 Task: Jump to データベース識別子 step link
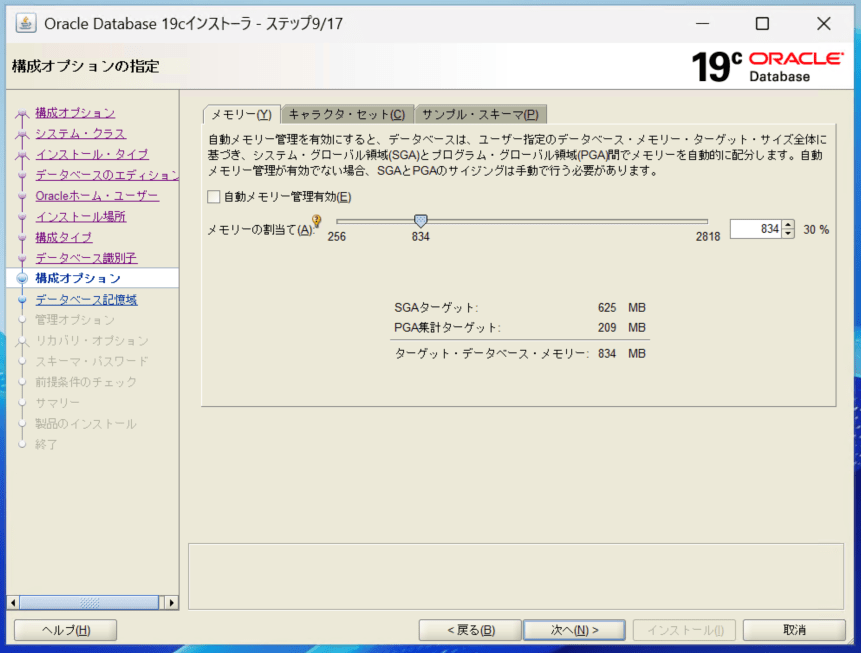point(86,258)
